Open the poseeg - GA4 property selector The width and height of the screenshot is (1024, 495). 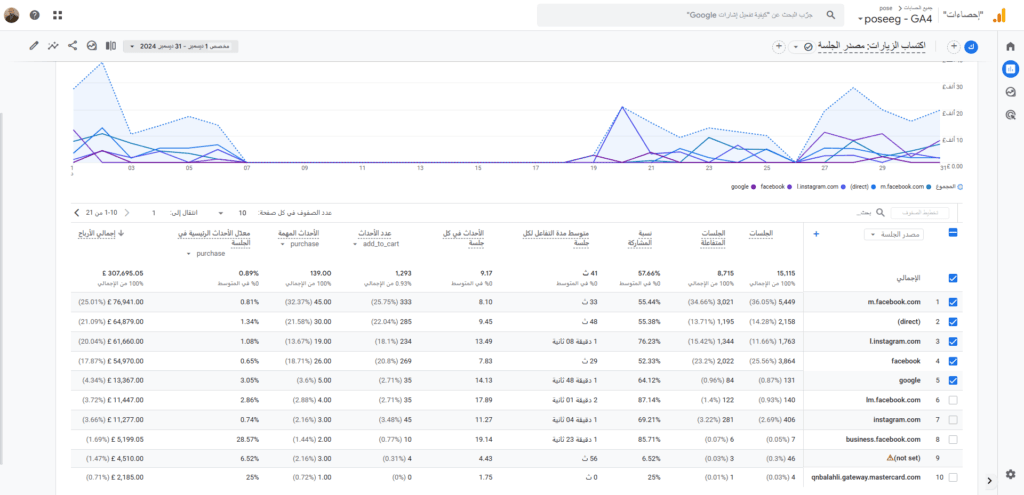tap(896, 20)
